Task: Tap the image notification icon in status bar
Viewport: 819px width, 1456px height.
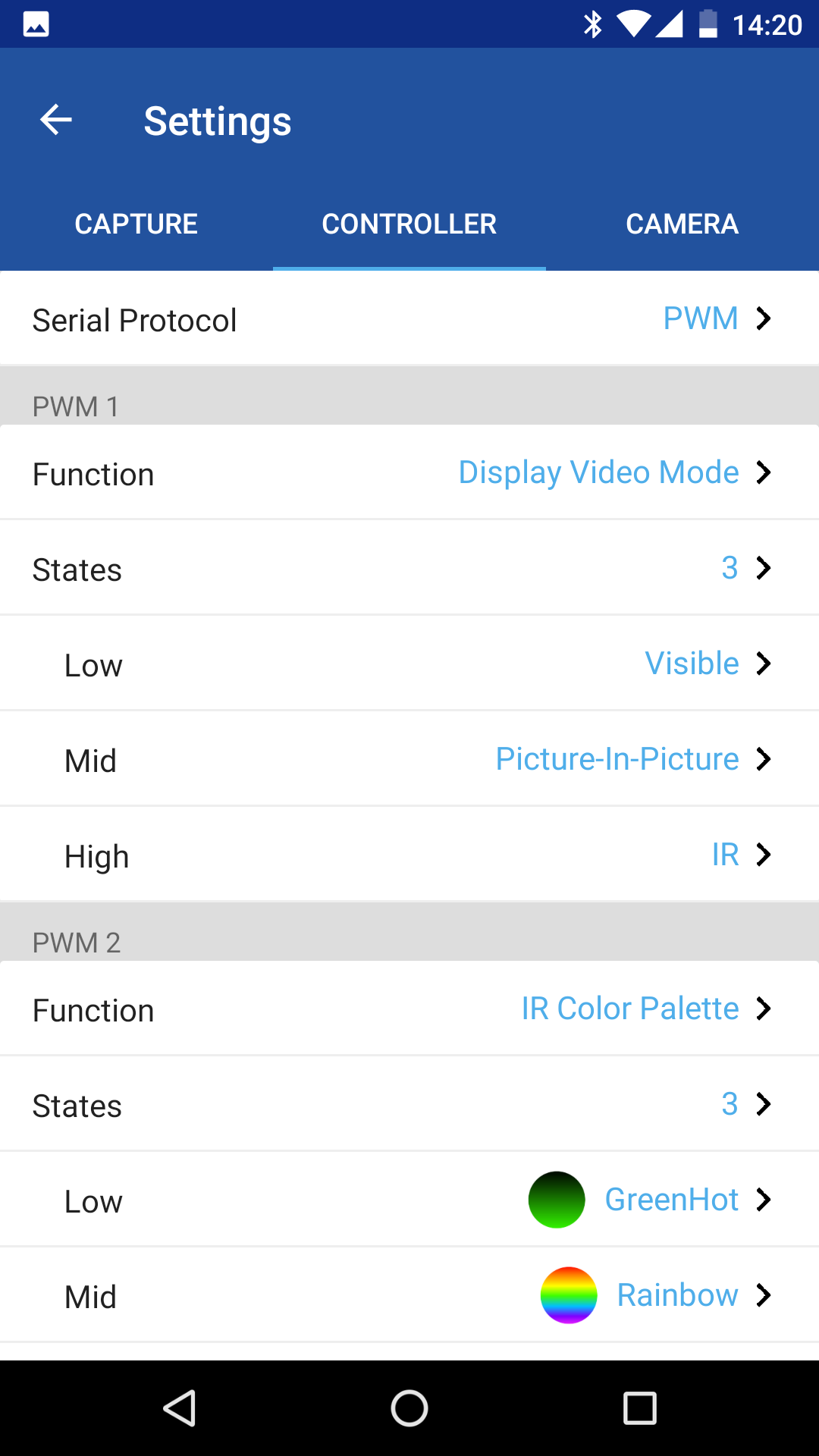Action: (x=36, y=24)
